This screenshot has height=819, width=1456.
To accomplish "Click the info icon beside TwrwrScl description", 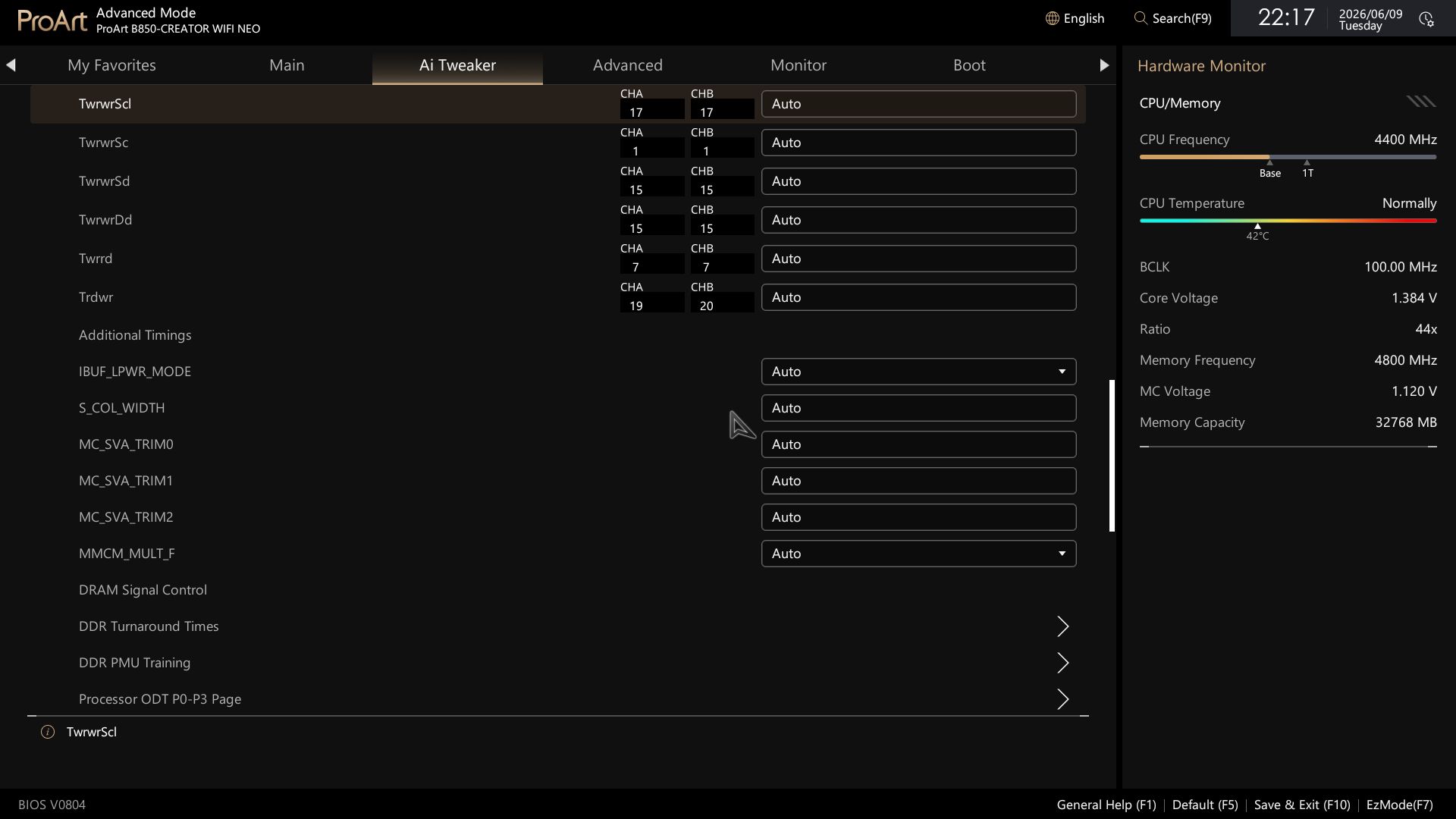I will 48,732.
